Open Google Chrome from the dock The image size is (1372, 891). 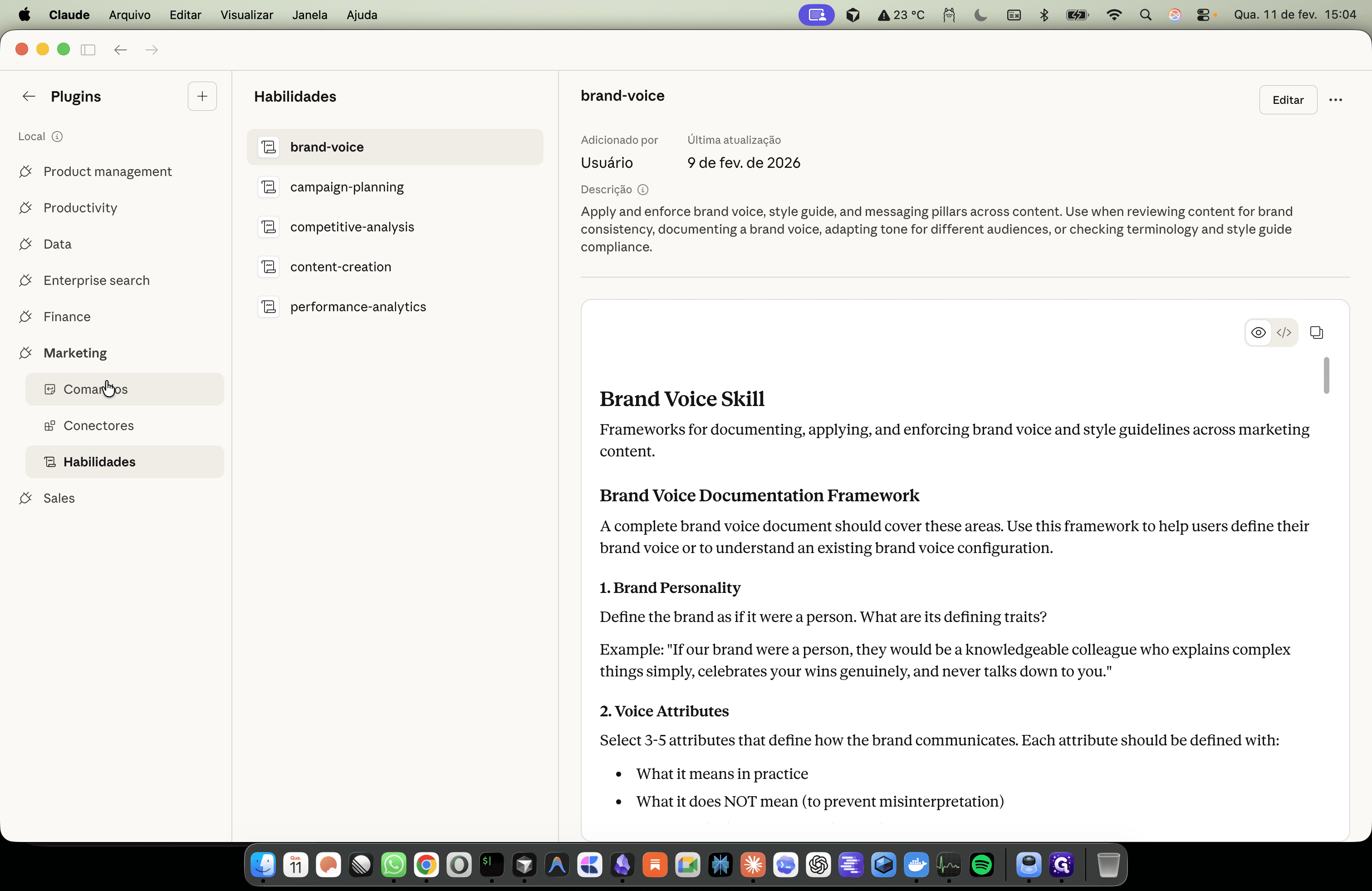coord(426,865)
